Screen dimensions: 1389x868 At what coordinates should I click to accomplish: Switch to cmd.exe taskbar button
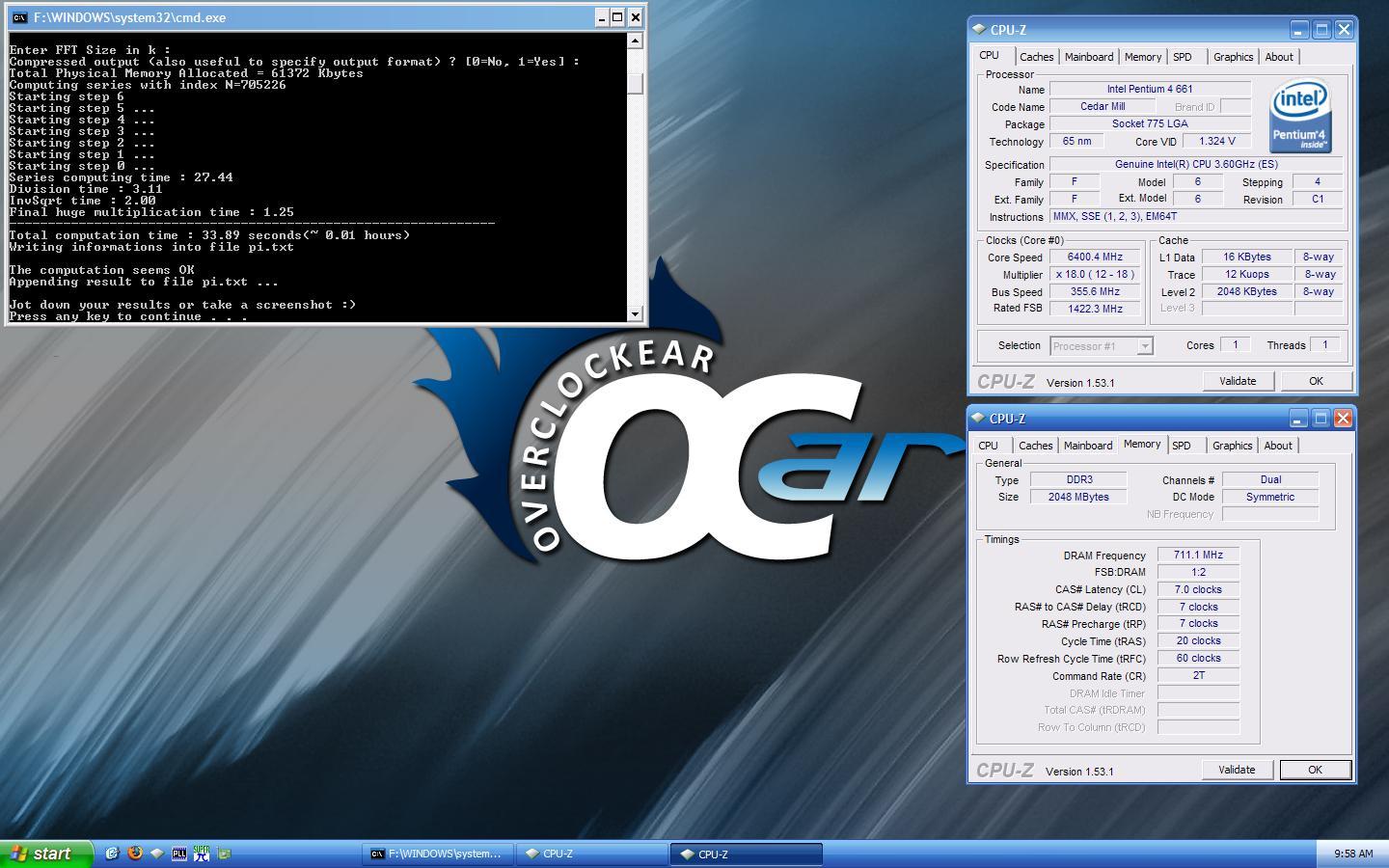pyautogui.click(x=438, y=854)
